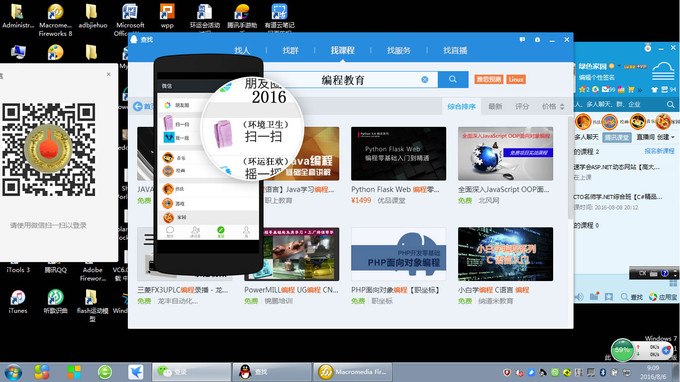The width and height of the screenshot is (680, 382).
Task: Click the 报名新课程 link
Action: click(x=659, y=151)
